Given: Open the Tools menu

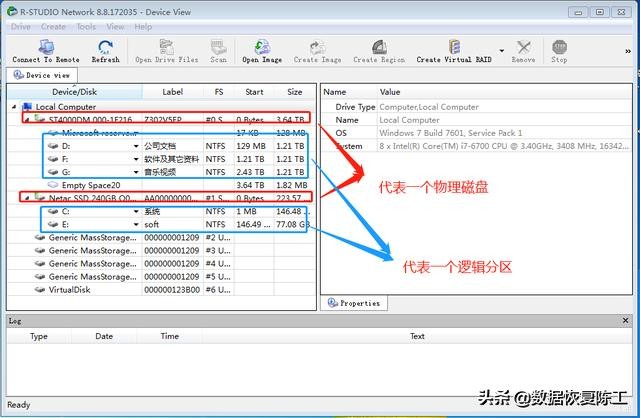Looking at the screenshot, I should [x=86, y=27].
